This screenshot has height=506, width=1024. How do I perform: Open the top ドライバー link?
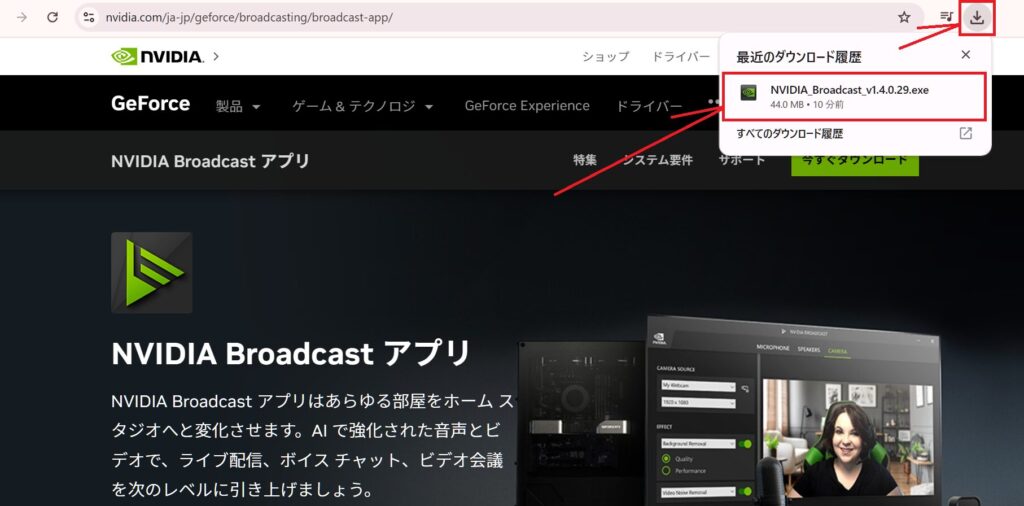click(x=680, y=57)
